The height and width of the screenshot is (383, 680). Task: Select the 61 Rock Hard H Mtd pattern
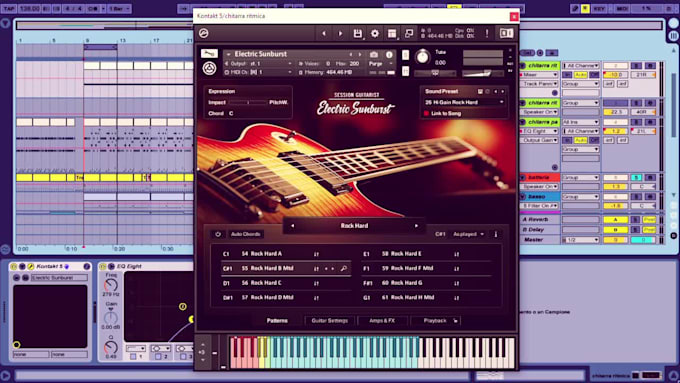(408, 298)
